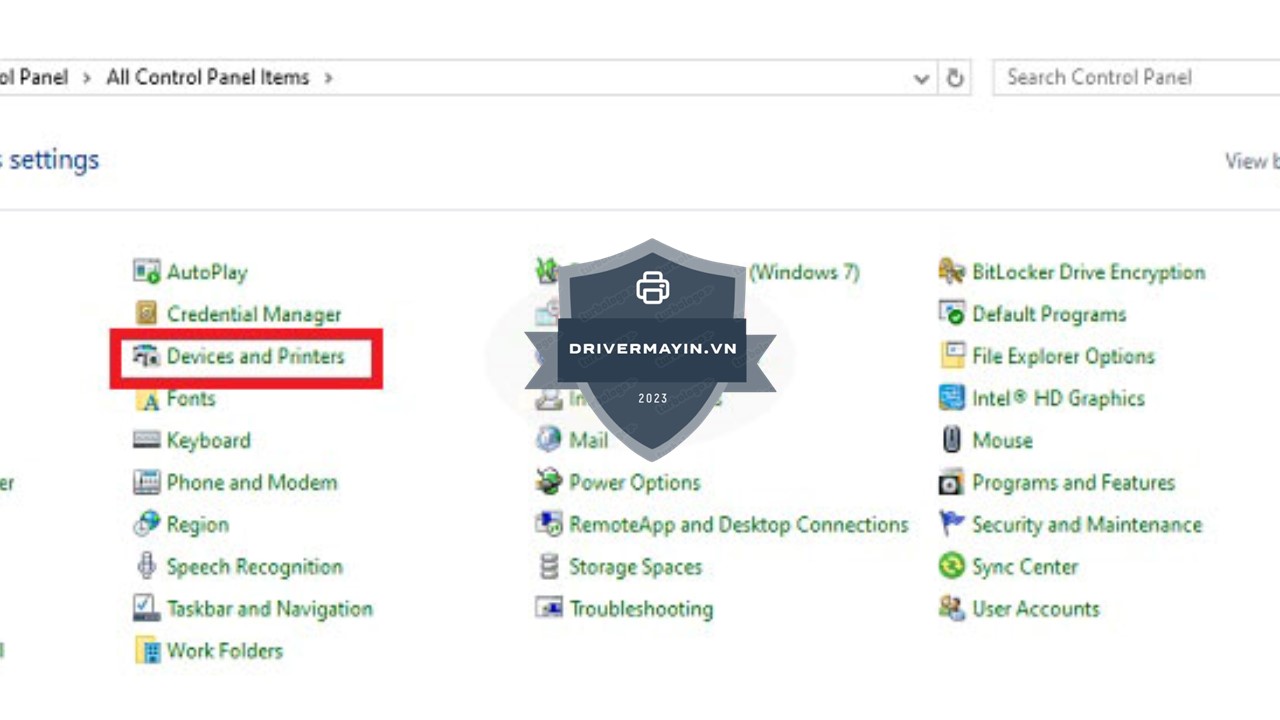This screenshot has width=1280, height=720.
Task: Click the Fonts icon
Action: coord(148,399)
